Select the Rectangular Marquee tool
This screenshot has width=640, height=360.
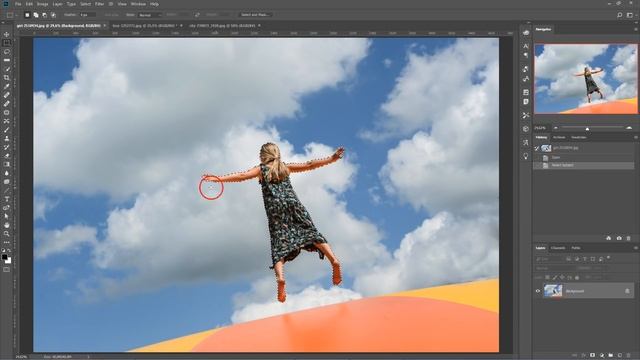pos(7,43)
